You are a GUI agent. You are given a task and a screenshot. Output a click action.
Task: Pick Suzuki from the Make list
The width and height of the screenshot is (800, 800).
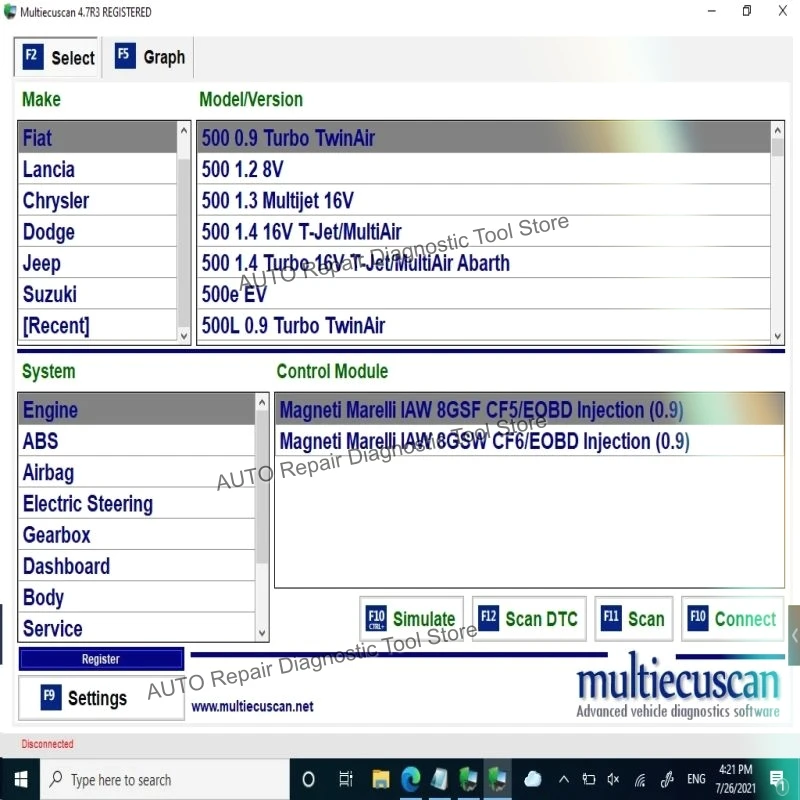coord(97,294)
